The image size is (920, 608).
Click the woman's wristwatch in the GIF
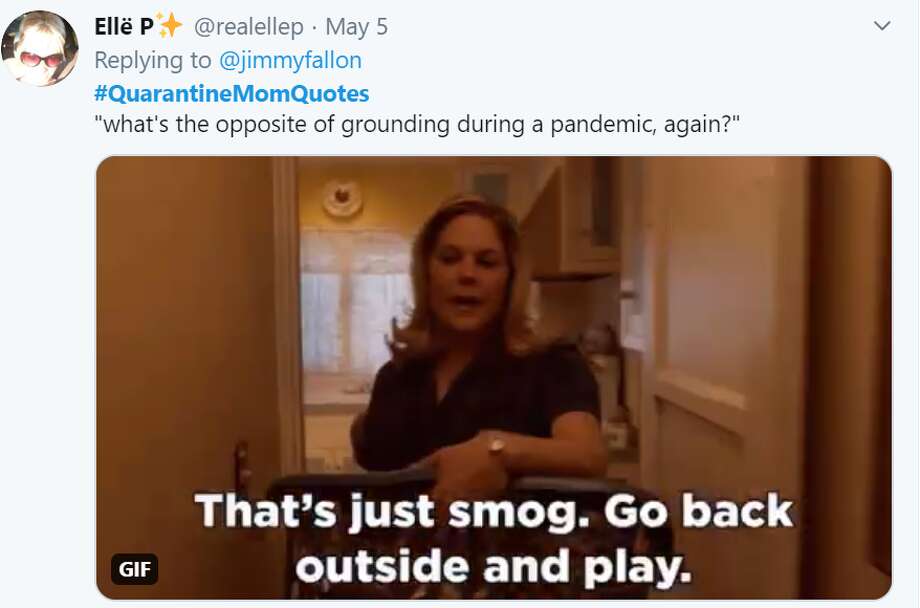tap(496, 445)
